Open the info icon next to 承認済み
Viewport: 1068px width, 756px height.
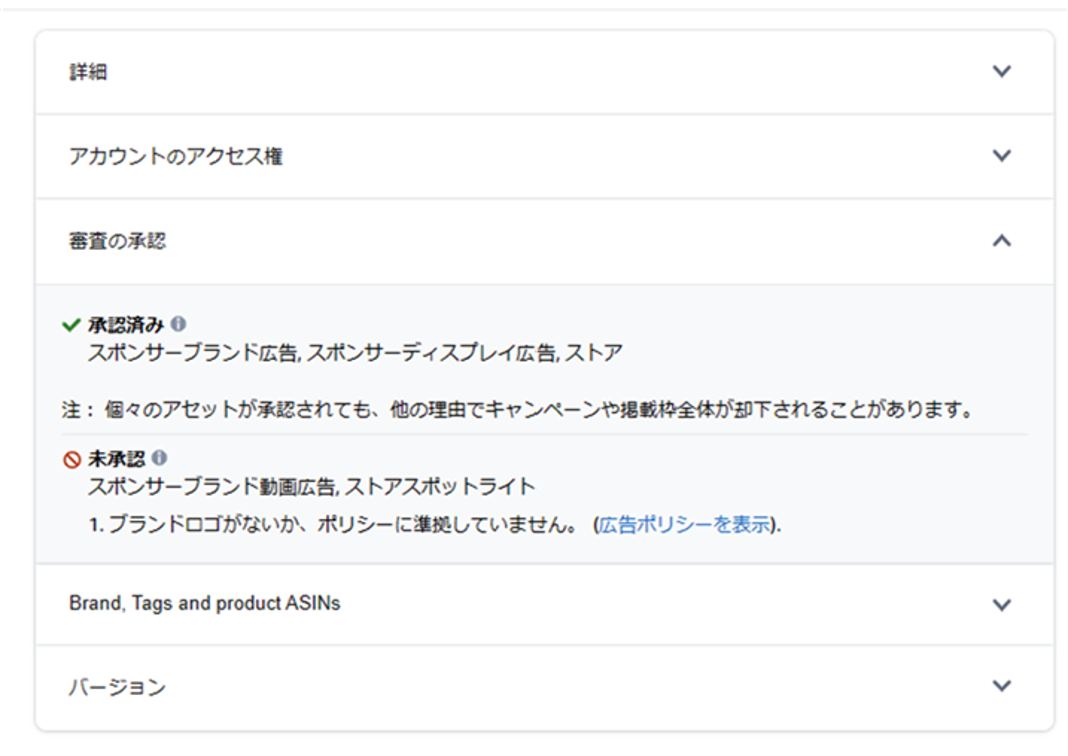pyautogui.click(x=178, y=324)
